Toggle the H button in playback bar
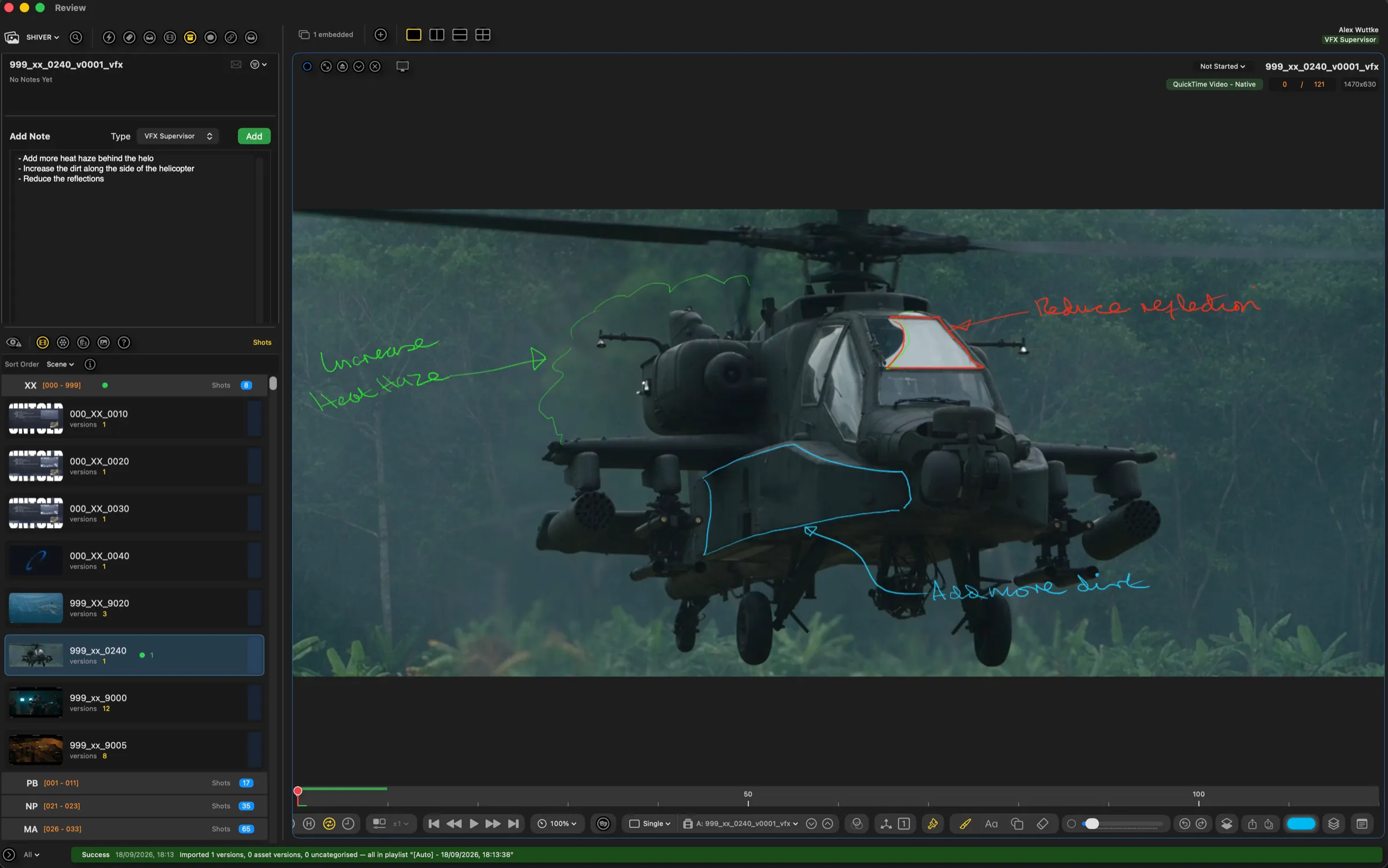The width and height of the screenshot is (1388, 868). pyautogui.click(x=309, y=823)
